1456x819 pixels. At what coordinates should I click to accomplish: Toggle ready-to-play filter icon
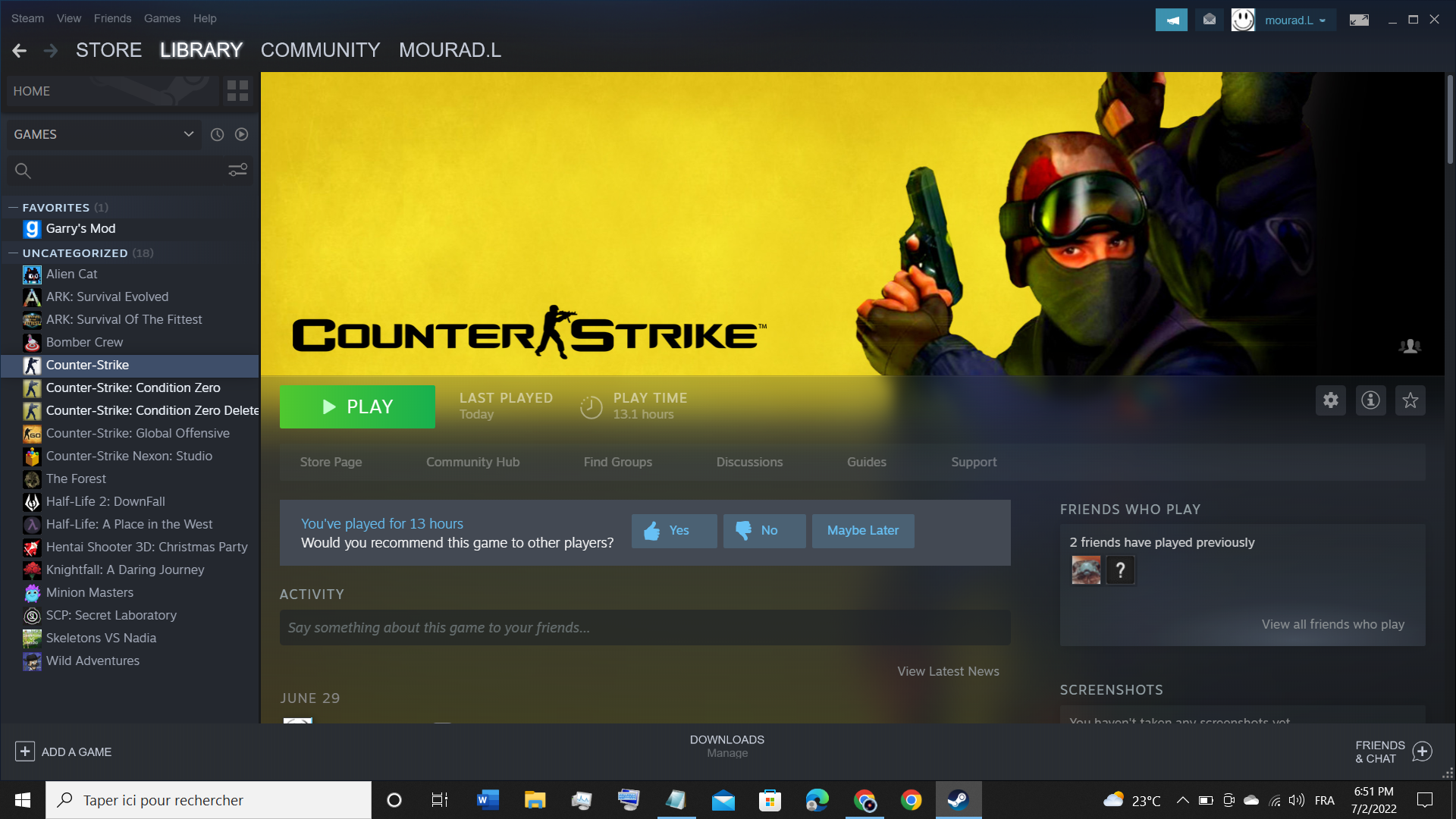(x=241, y=134)
